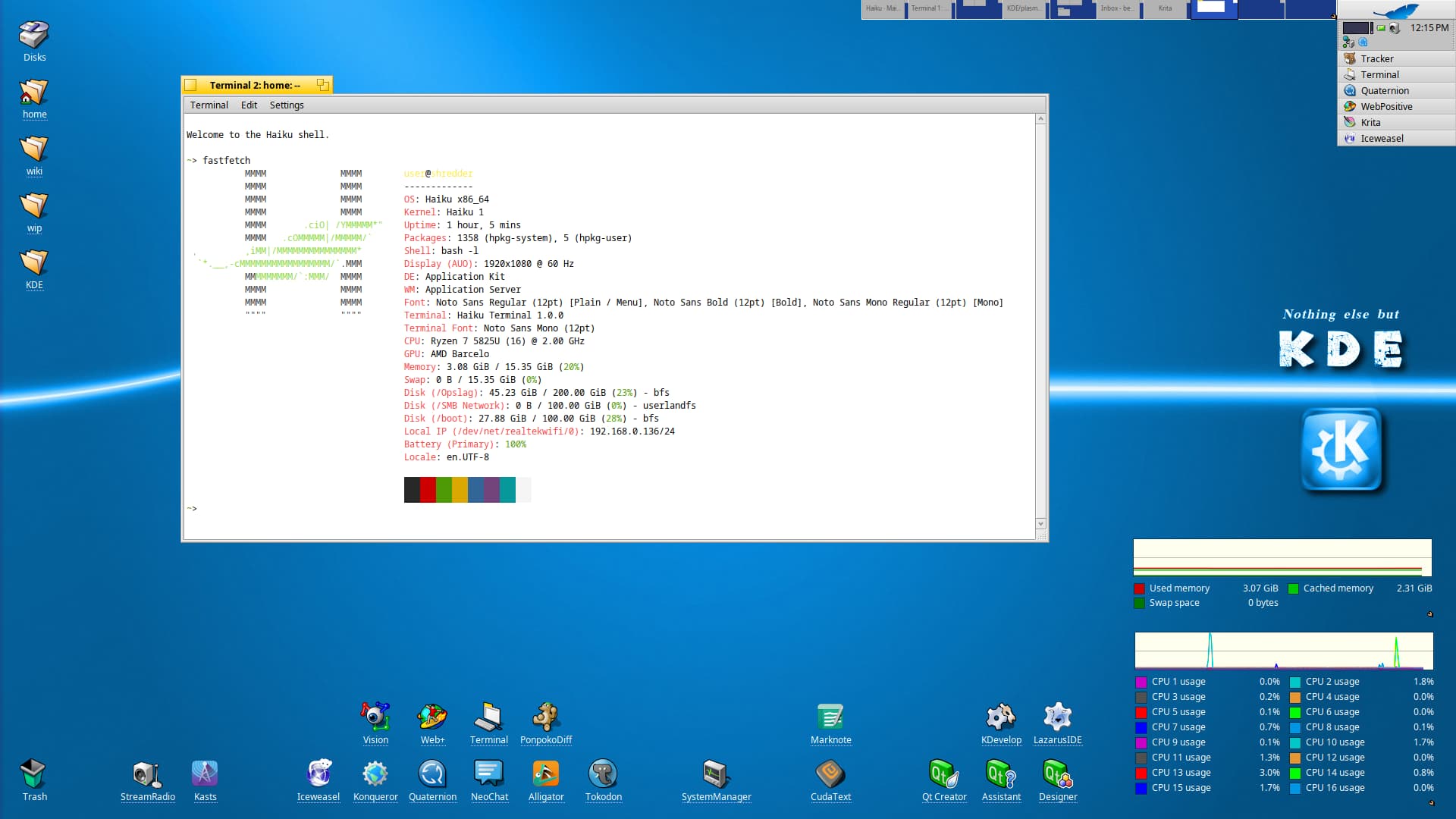This screenshot has width=1456, height=819.
Task: Open the Vision desktop icon
Action: (375, 717)
